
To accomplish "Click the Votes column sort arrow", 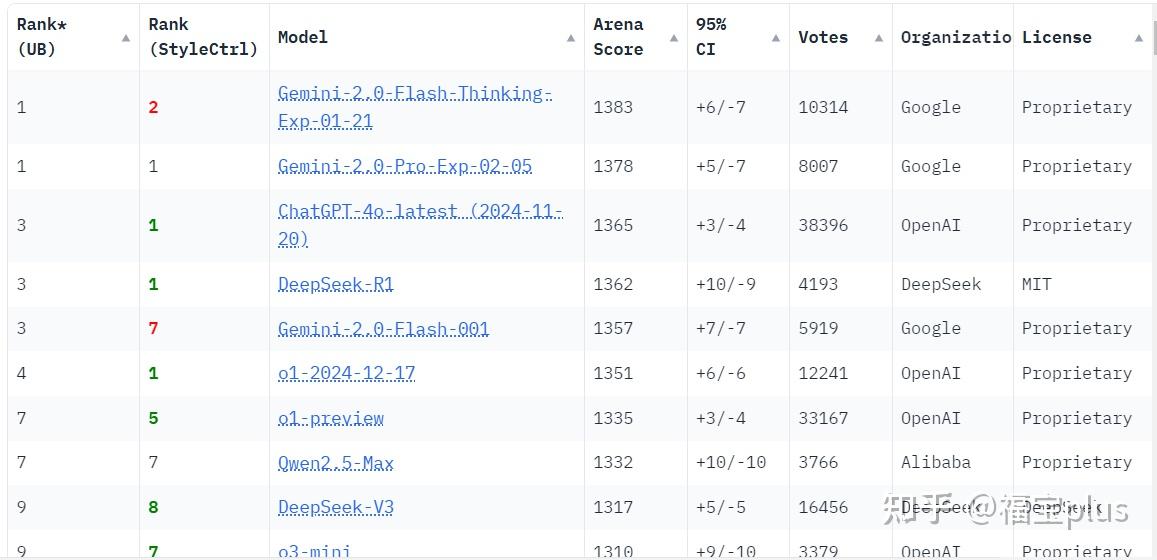I will point(879,38).
